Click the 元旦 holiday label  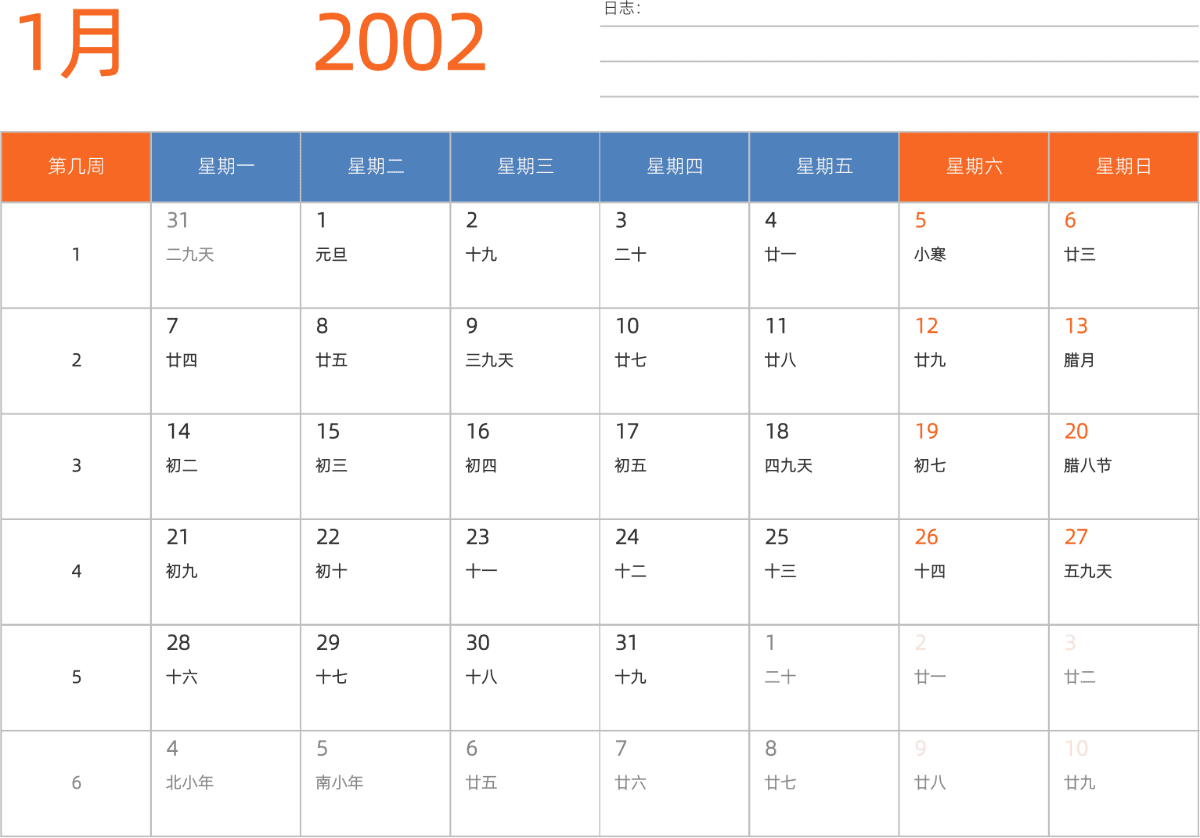pyautogui.click(x=331, y=255)
